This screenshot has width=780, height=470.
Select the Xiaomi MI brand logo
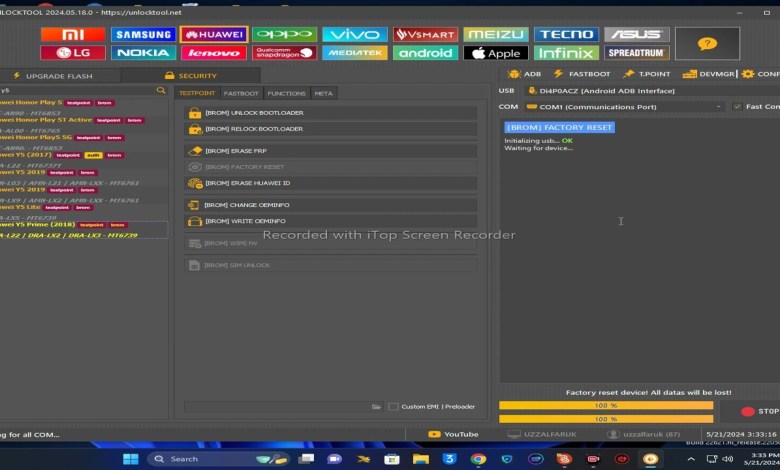(73, 34)
